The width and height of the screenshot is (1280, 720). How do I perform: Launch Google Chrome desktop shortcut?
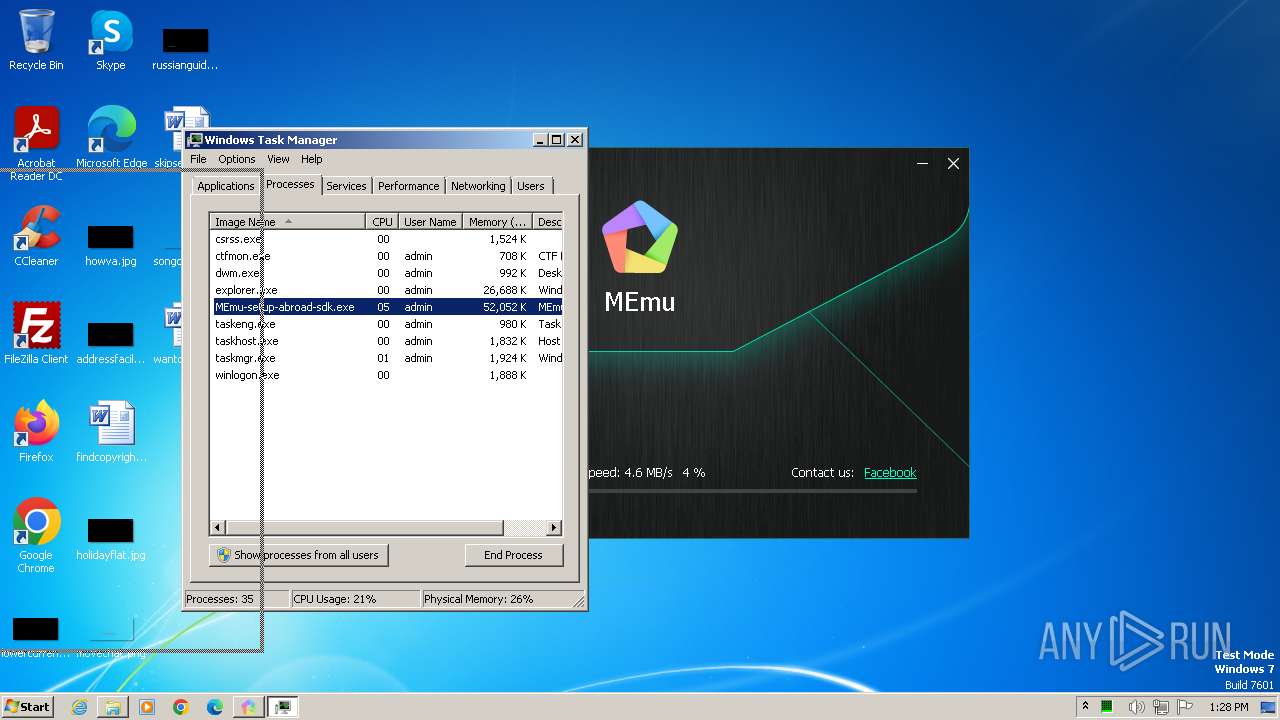[x=36, y=536]
